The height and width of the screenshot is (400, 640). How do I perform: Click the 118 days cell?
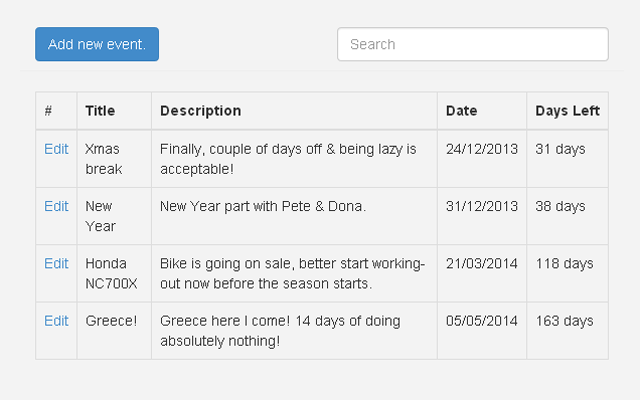point(564,264)
